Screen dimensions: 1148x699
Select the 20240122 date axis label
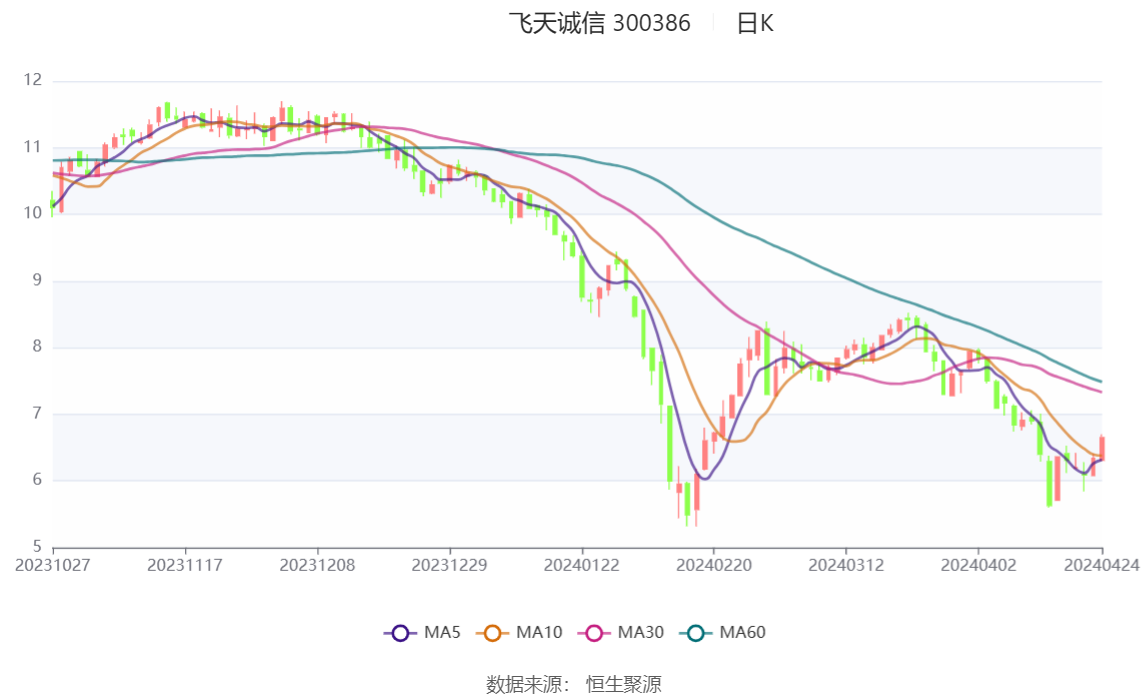point(581,566)
